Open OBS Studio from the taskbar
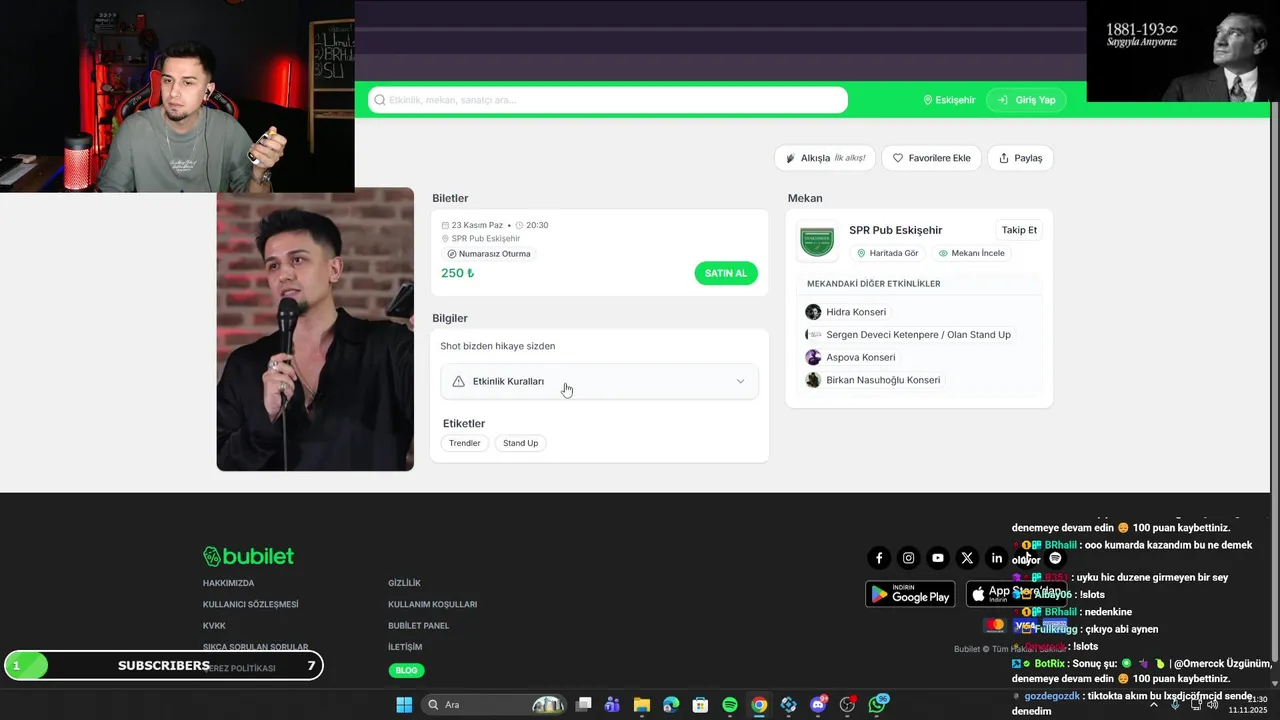Screen dimensions: 1280x720 [x=848, y=705]
